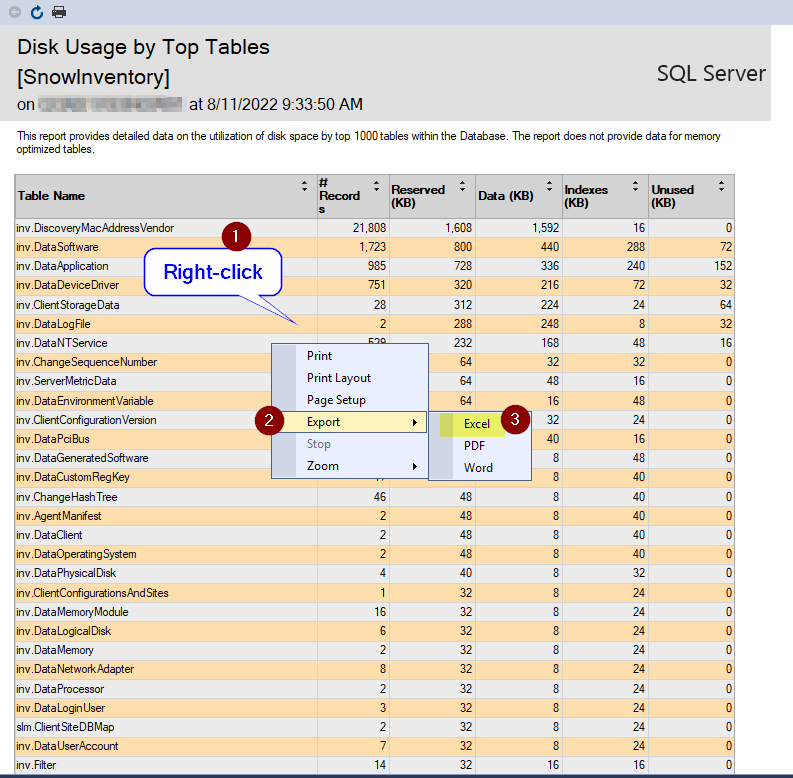Viewport: 793px width, 778px height.
Task: Sort by the Unused (KB) column arrows
Action: pos(721,186)
